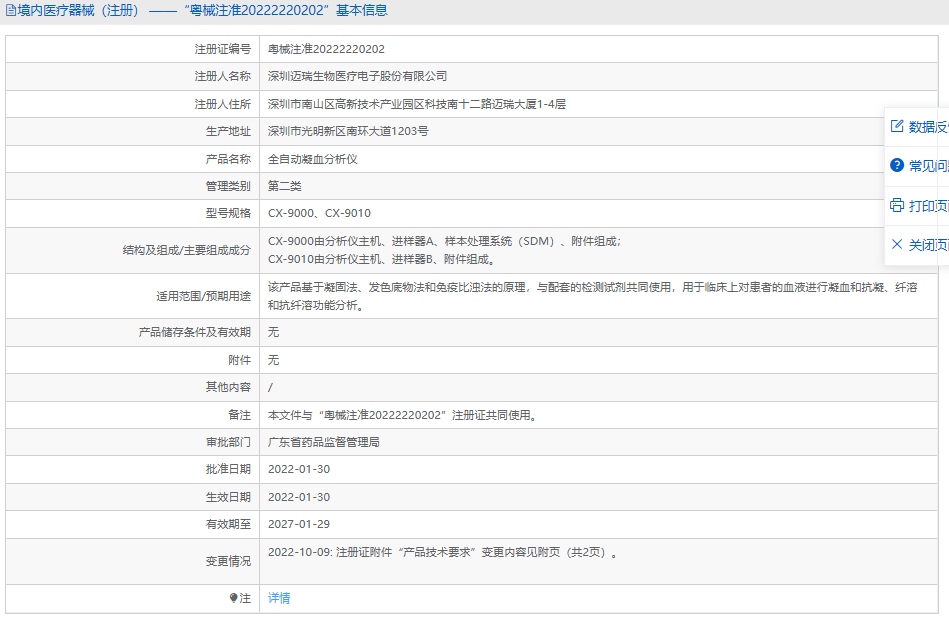Select registration number 粤械注准20222220202 value
This screenshot has height=619, width=949.
click(326, 49)
